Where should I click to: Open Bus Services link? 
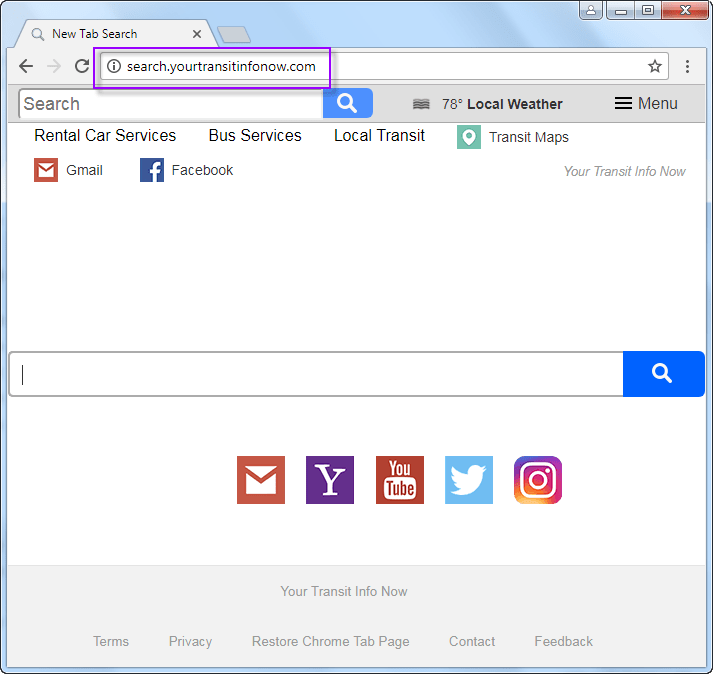[255, 136]
